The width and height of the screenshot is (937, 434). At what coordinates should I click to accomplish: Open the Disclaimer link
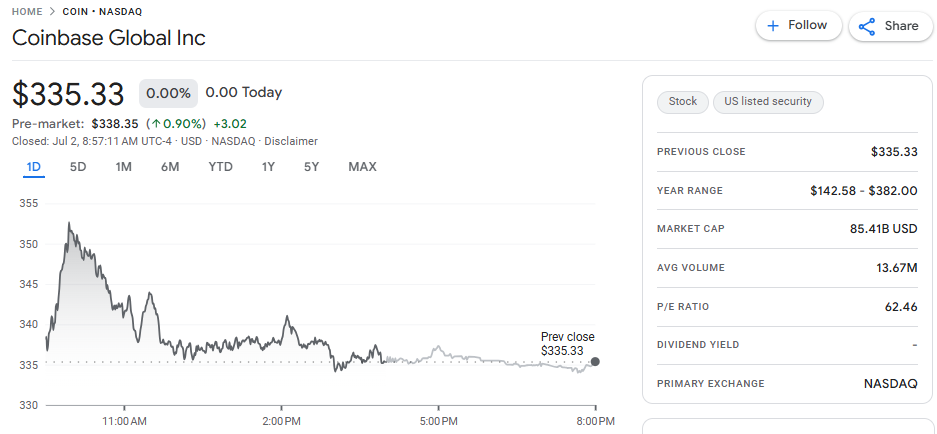click(x=291, y=142)
